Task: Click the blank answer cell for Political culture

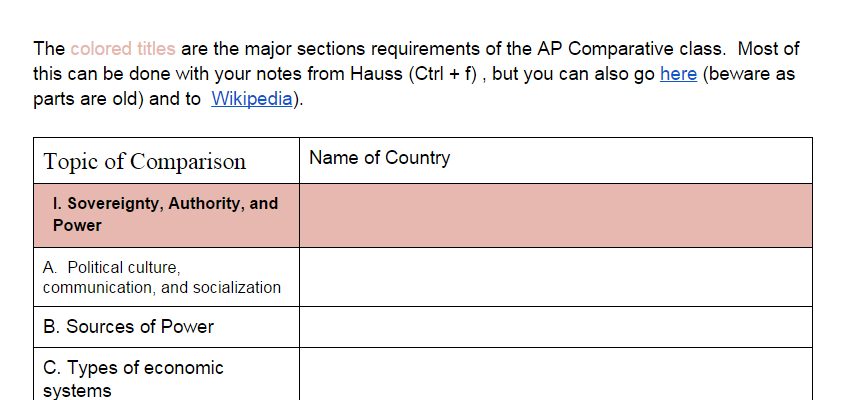Action: click(x=556, y=277)
